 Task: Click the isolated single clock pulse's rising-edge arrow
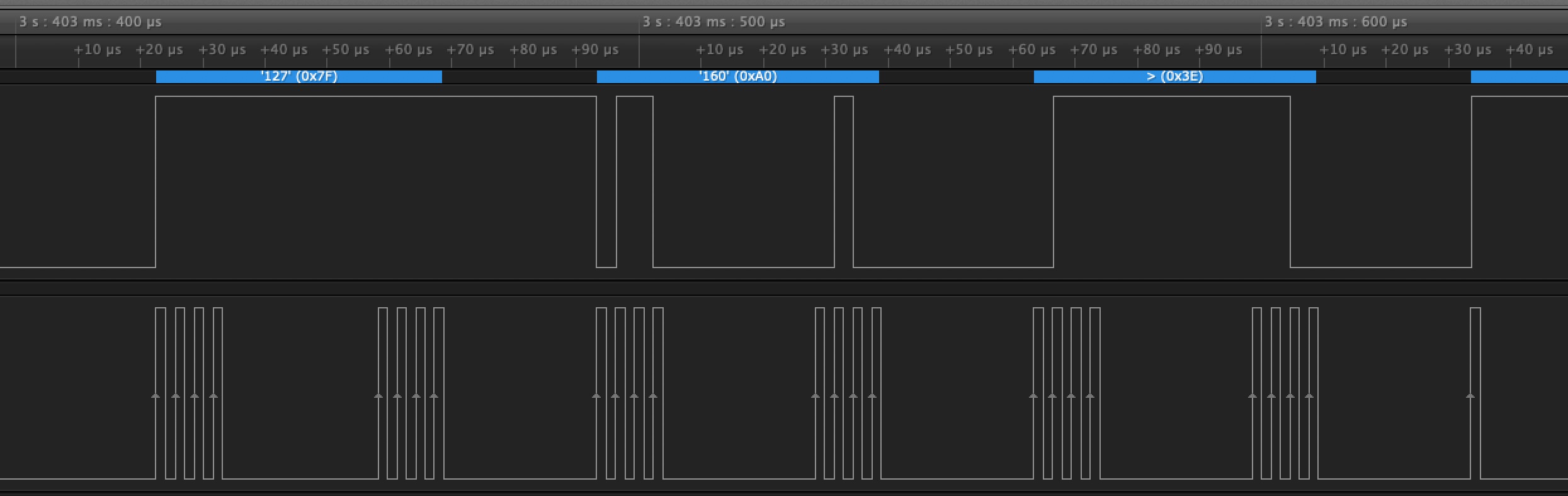(1470, 396)
